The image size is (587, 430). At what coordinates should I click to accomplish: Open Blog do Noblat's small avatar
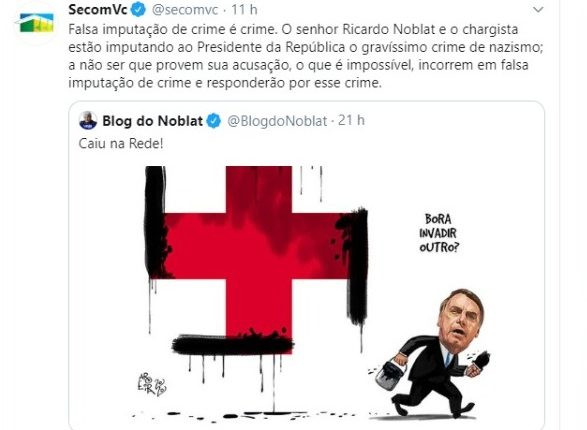tap(88, 121)
